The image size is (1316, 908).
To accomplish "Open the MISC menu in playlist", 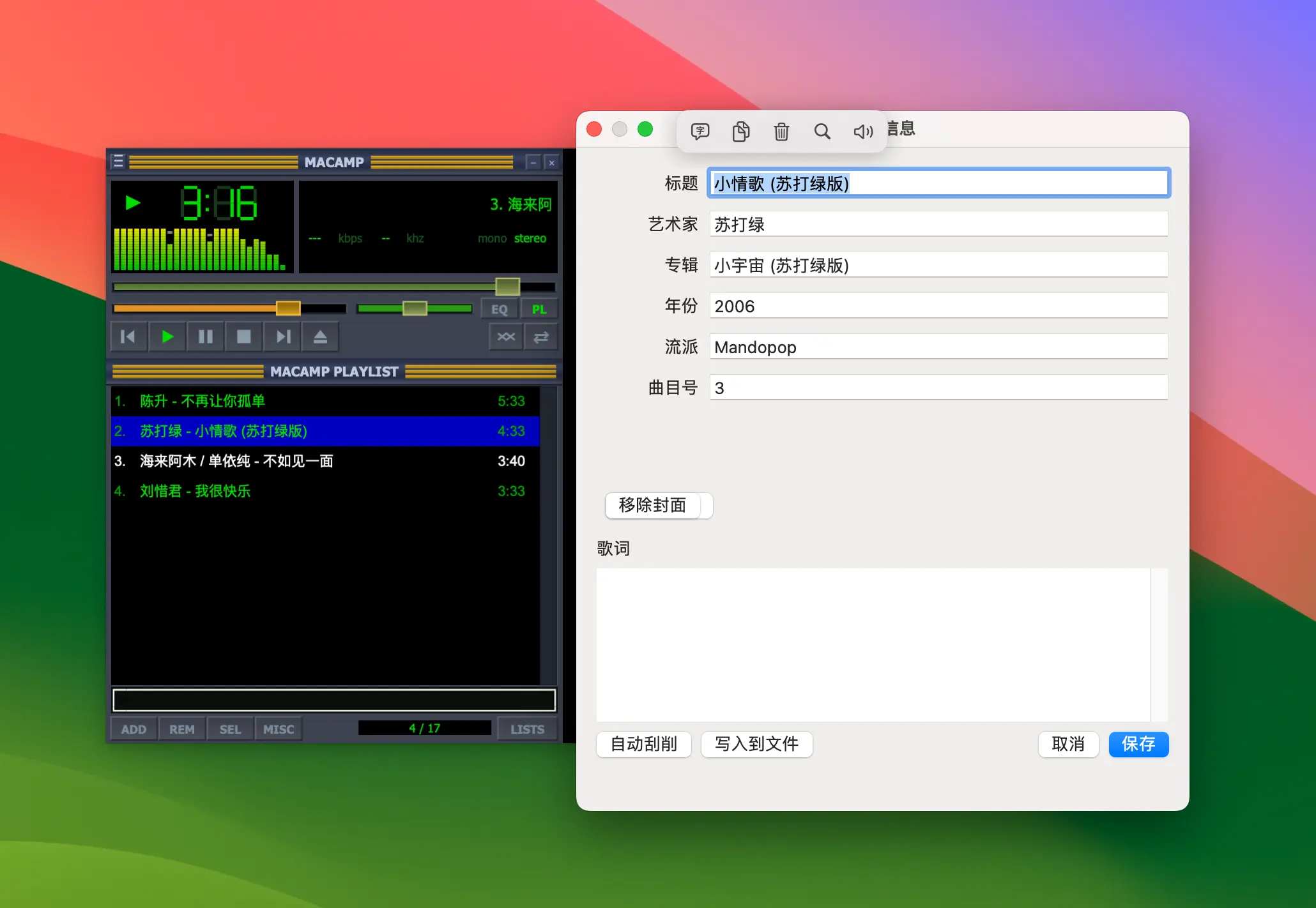I will (x=279, y=729).
